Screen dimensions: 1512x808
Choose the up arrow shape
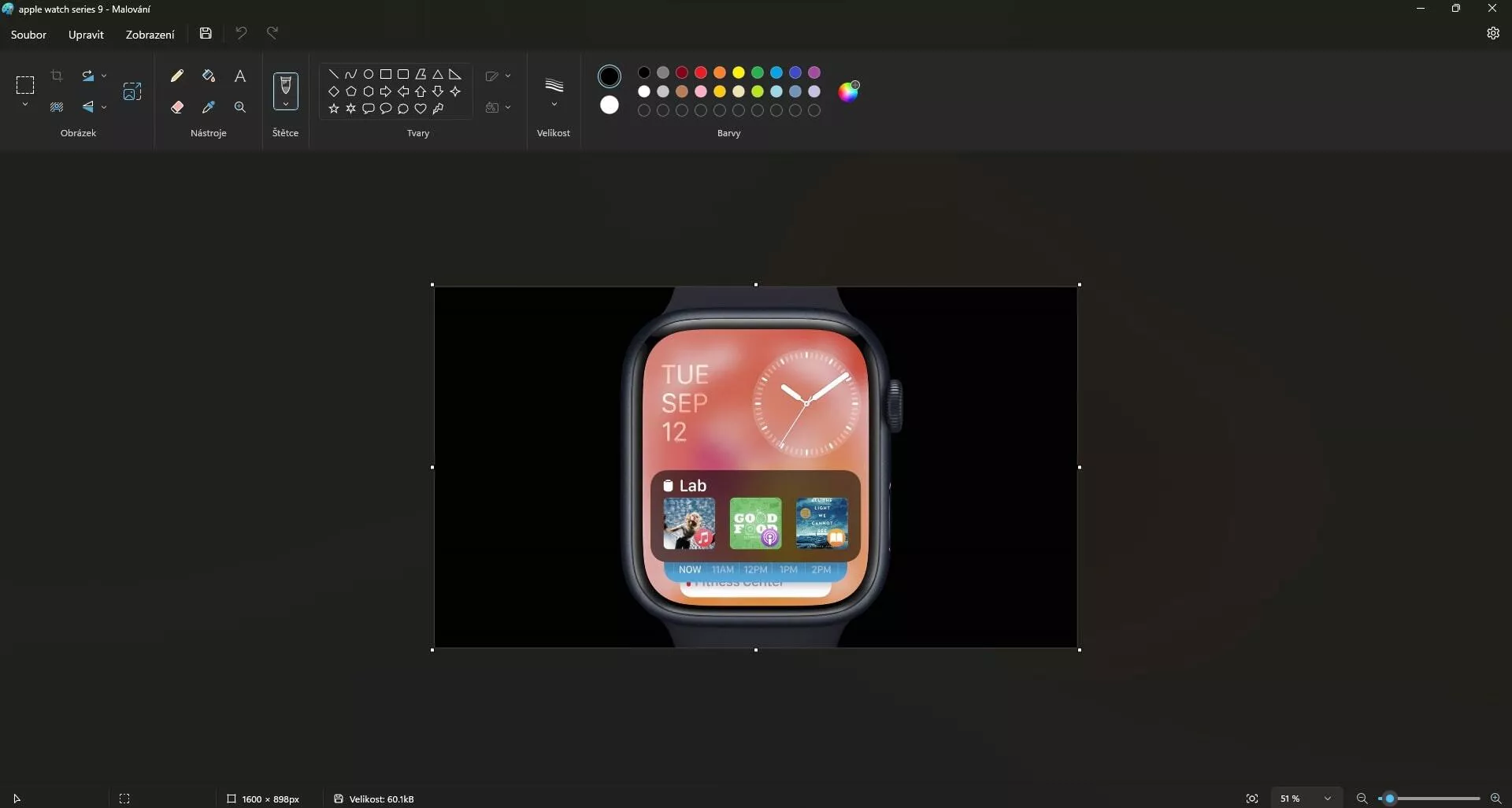tap(421, 91)
